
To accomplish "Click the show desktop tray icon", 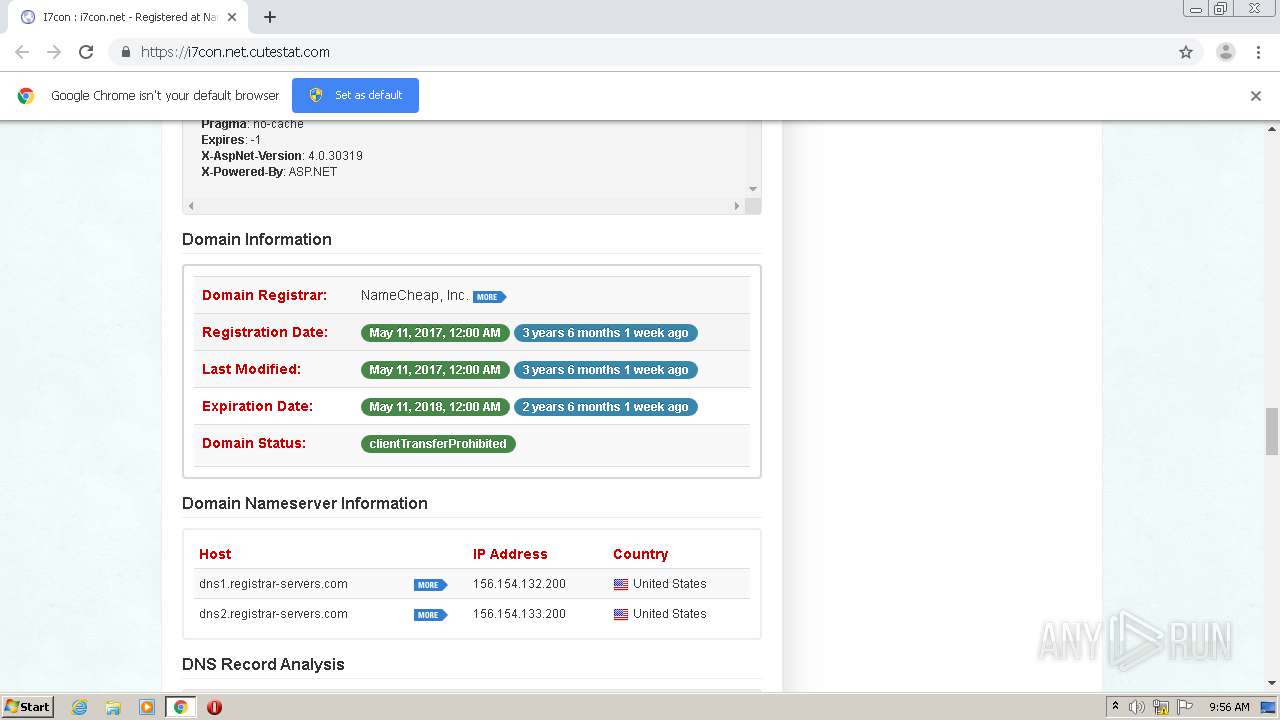I will click(x=1268, y=707).
